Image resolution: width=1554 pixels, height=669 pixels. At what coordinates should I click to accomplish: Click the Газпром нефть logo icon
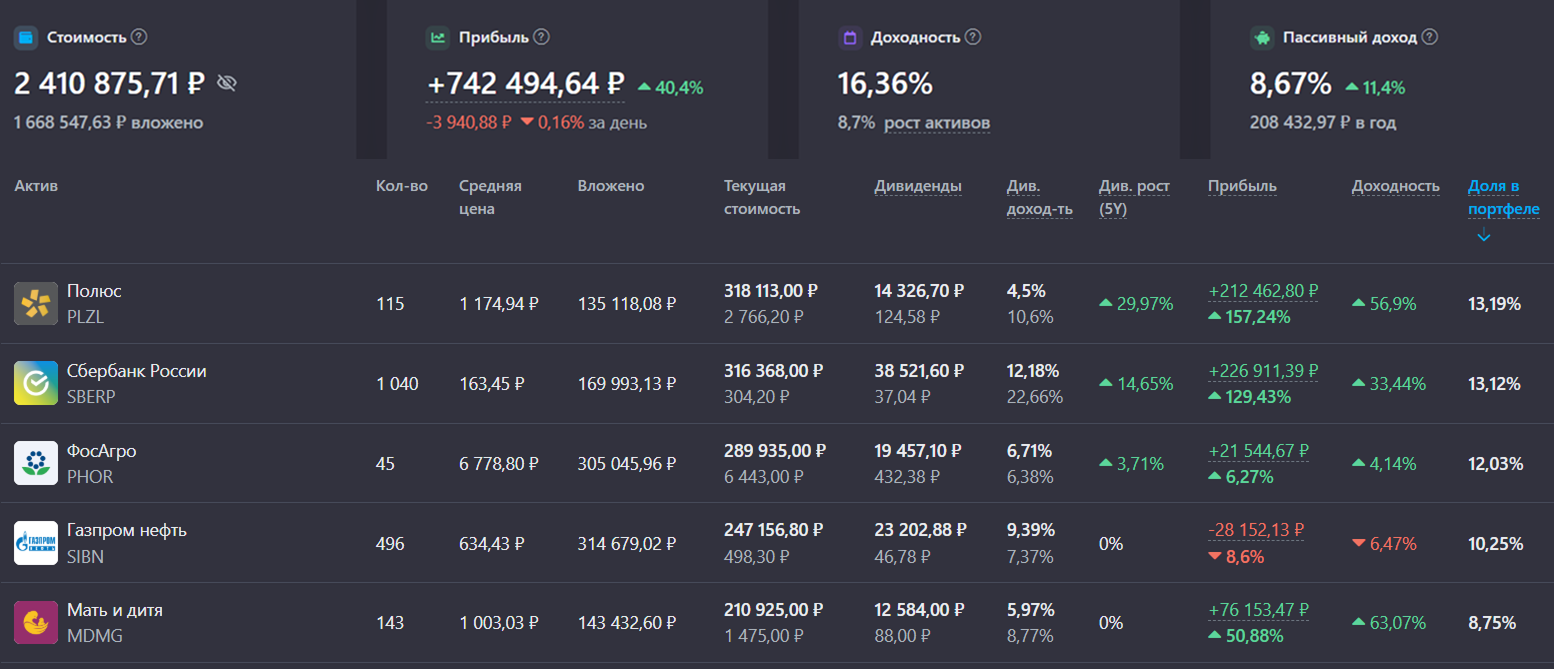pyautogui.click(x=36, y=543)
